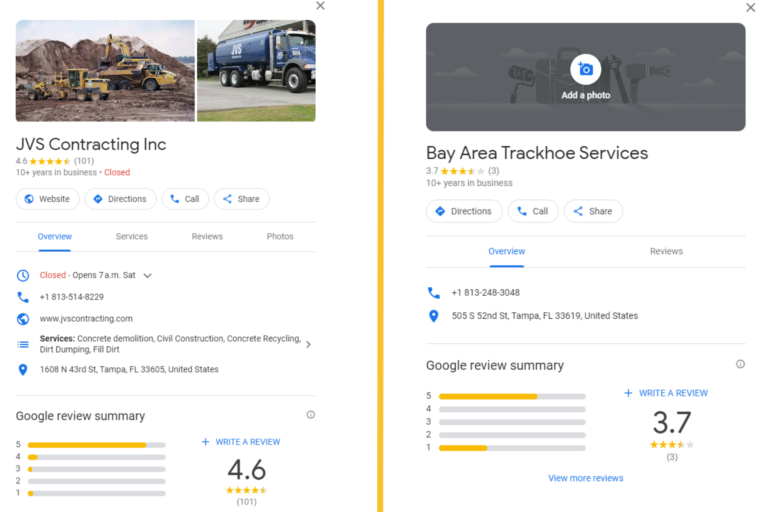Screen dimensions: 768x512
Task: Click the large 4.6 rating score
Action: (246, 470)
